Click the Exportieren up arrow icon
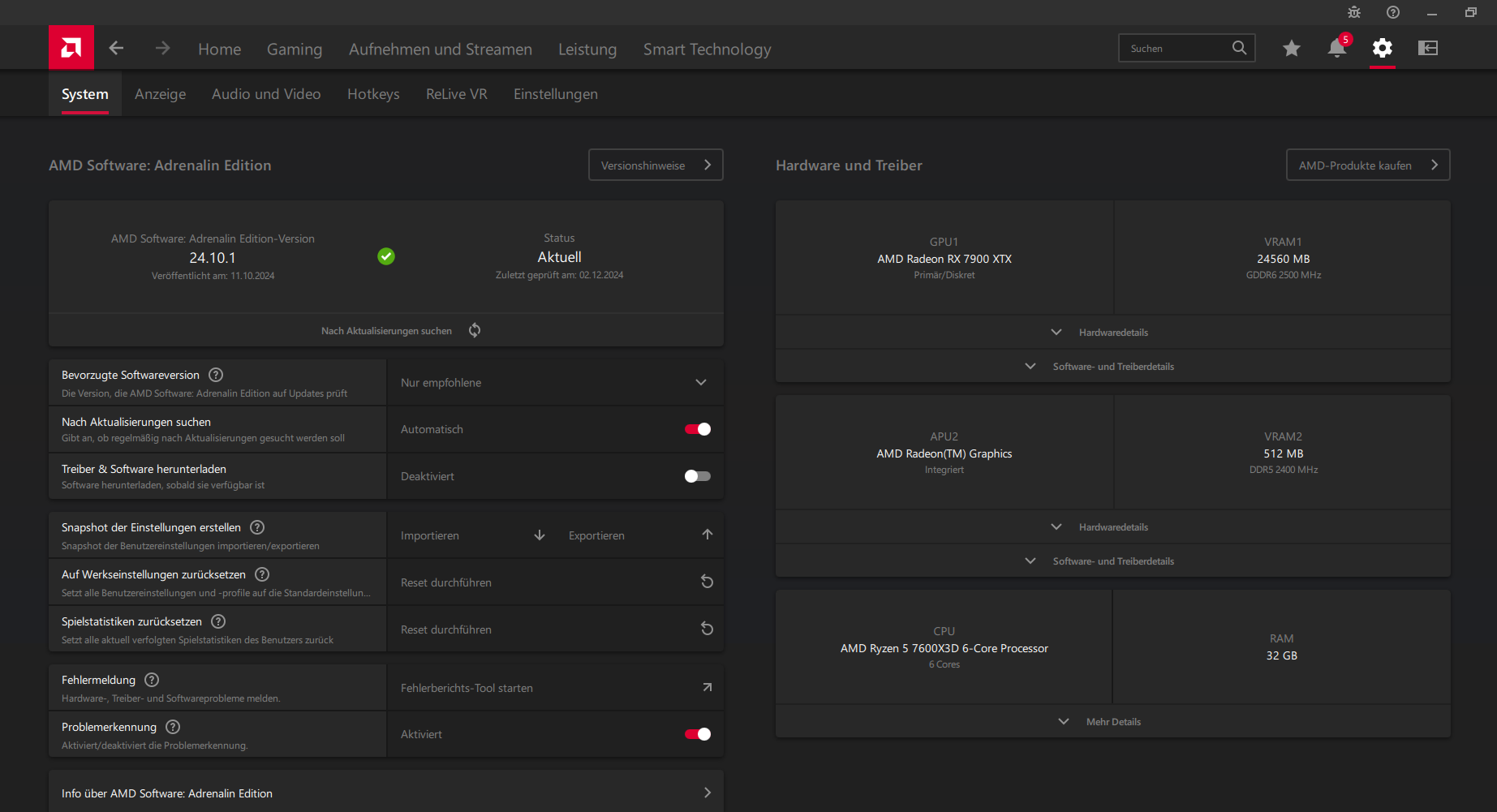The image size is (1497, 812). click(x=708, y=535)
